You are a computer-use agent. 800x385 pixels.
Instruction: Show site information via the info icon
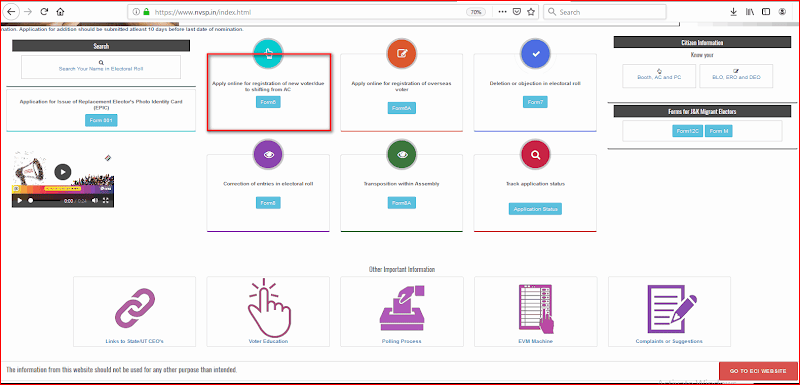coord(136,12)
